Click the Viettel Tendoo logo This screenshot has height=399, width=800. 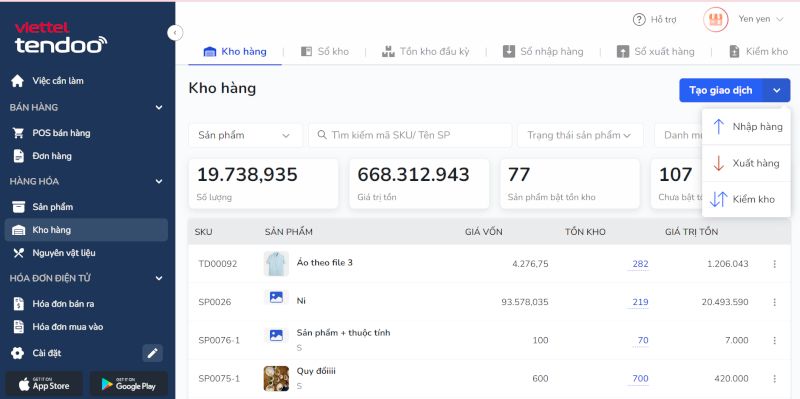coord(61,38)
